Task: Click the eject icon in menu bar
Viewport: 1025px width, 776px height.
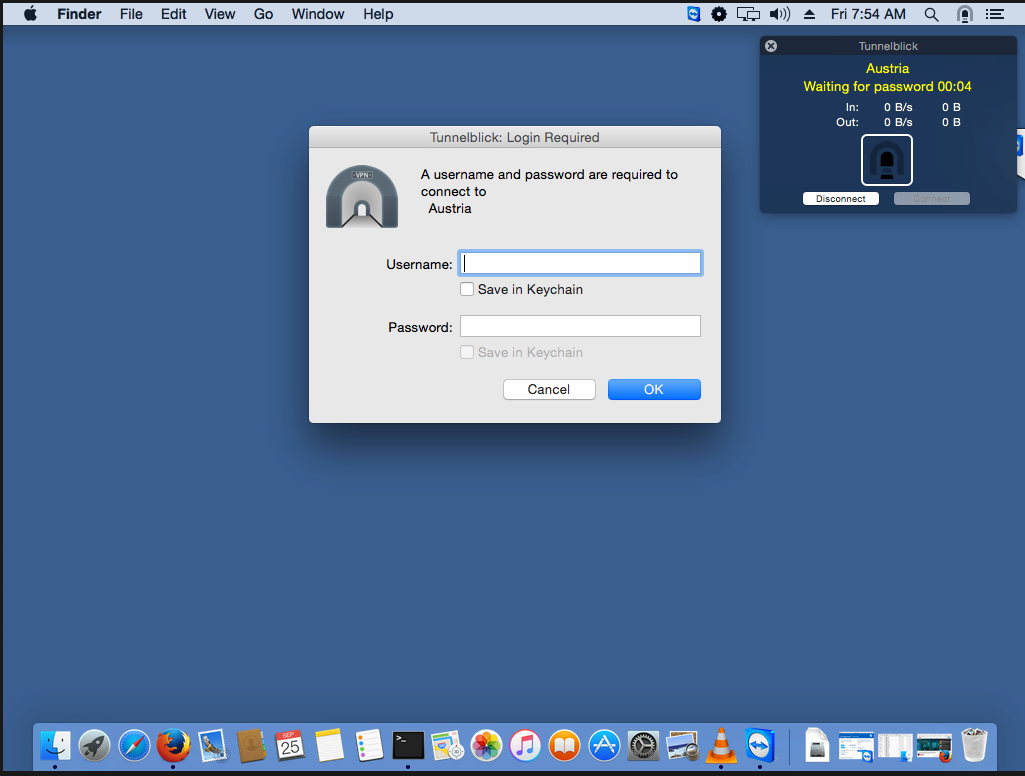Action: coord(809,14)
